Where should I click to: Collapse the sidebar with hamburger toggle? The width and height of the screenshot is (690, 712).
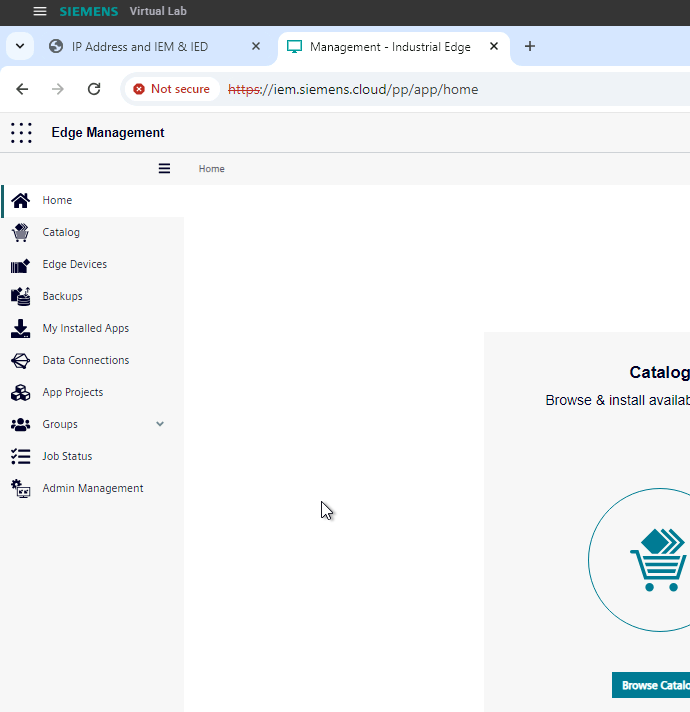coord(164,168)
